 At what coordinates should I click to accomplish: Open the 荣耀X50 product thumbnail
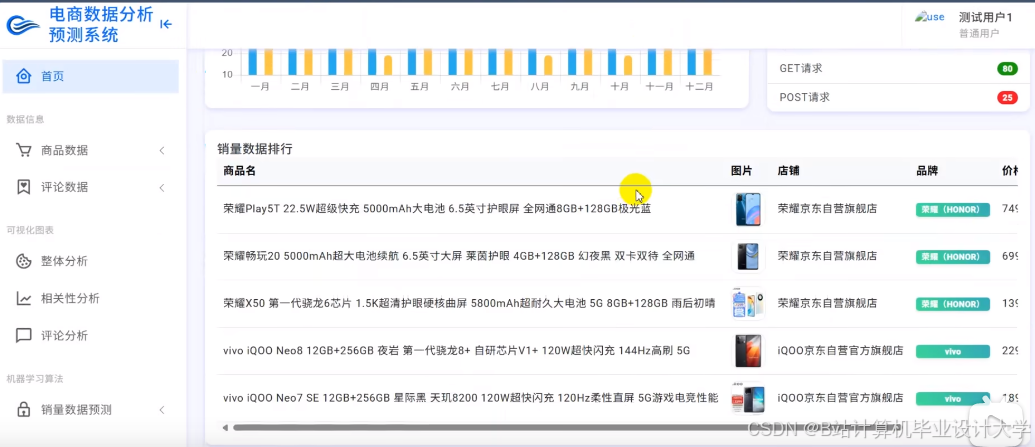748,304
